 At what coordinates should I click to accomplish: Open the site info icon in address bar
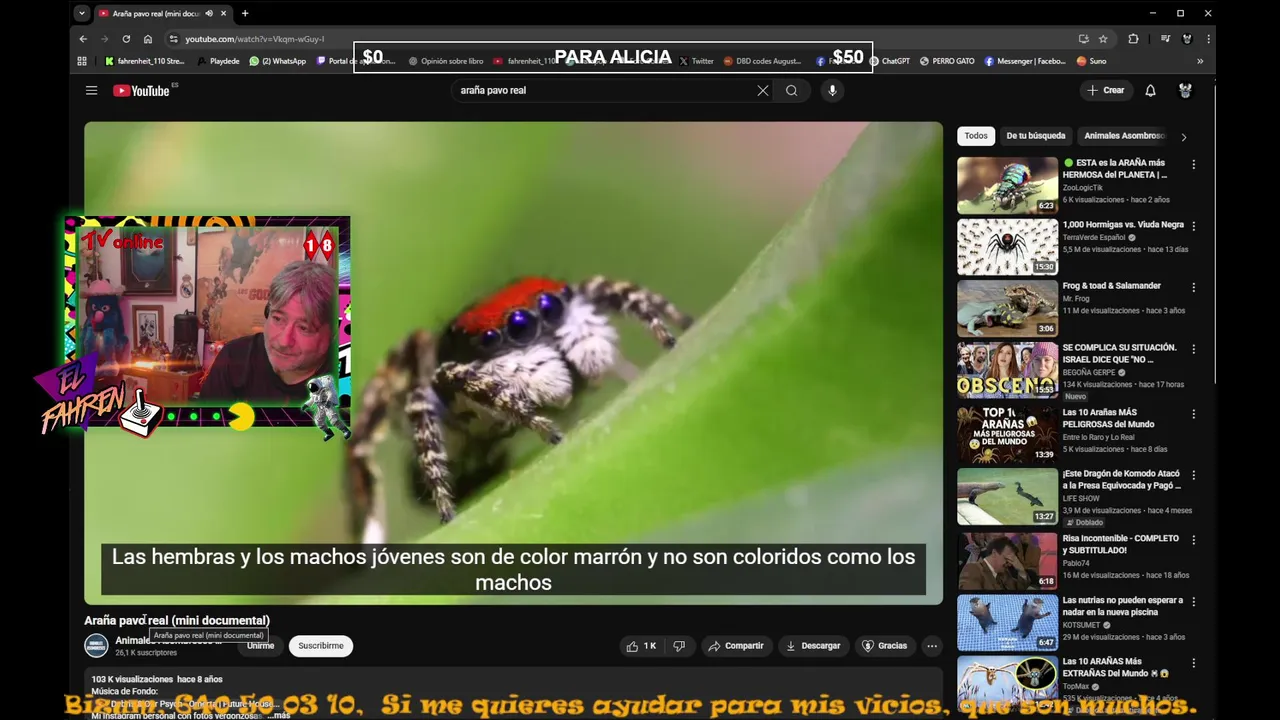(173, 39)
